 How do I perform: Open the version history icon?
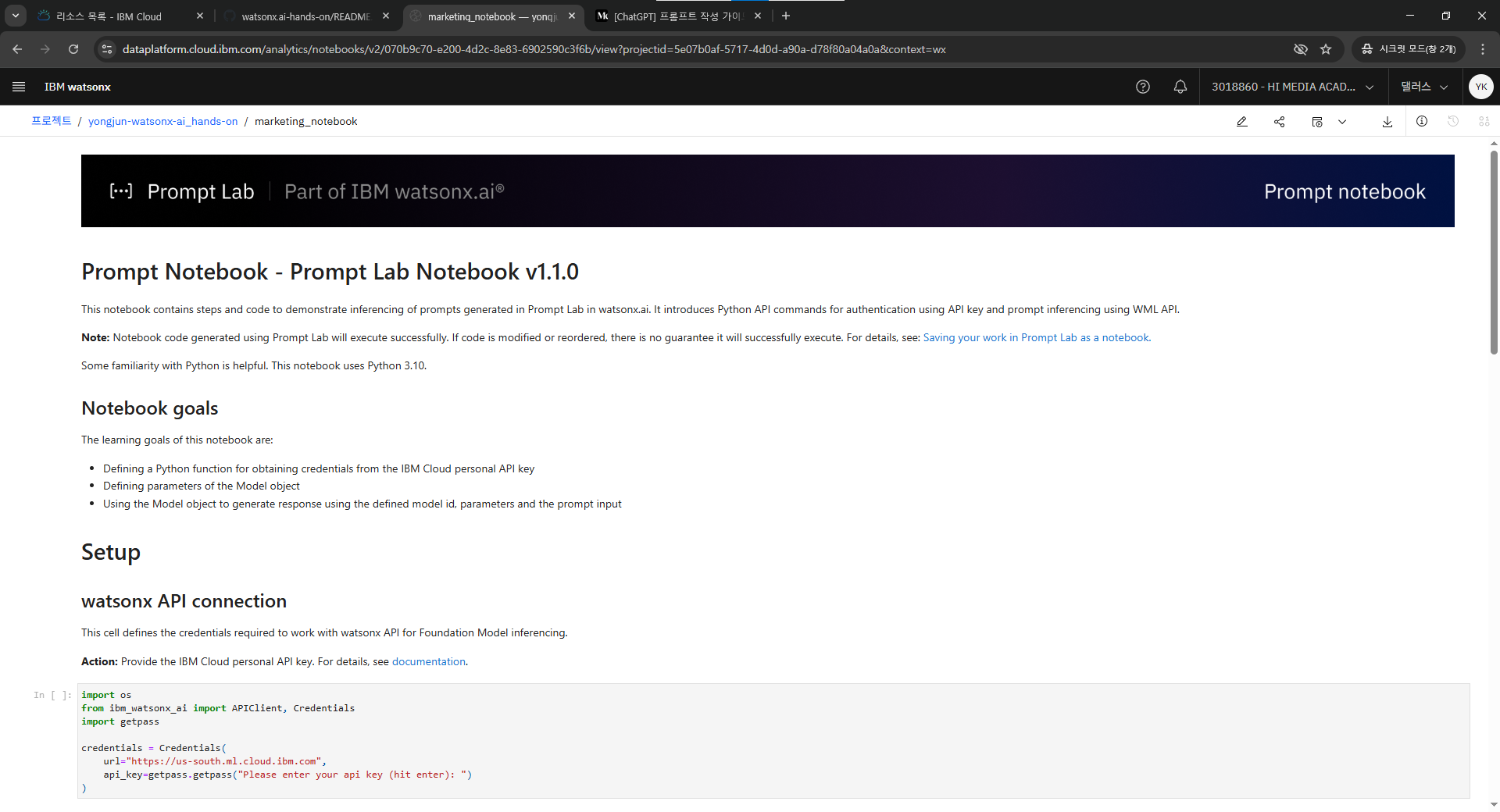click(1453, 121)
